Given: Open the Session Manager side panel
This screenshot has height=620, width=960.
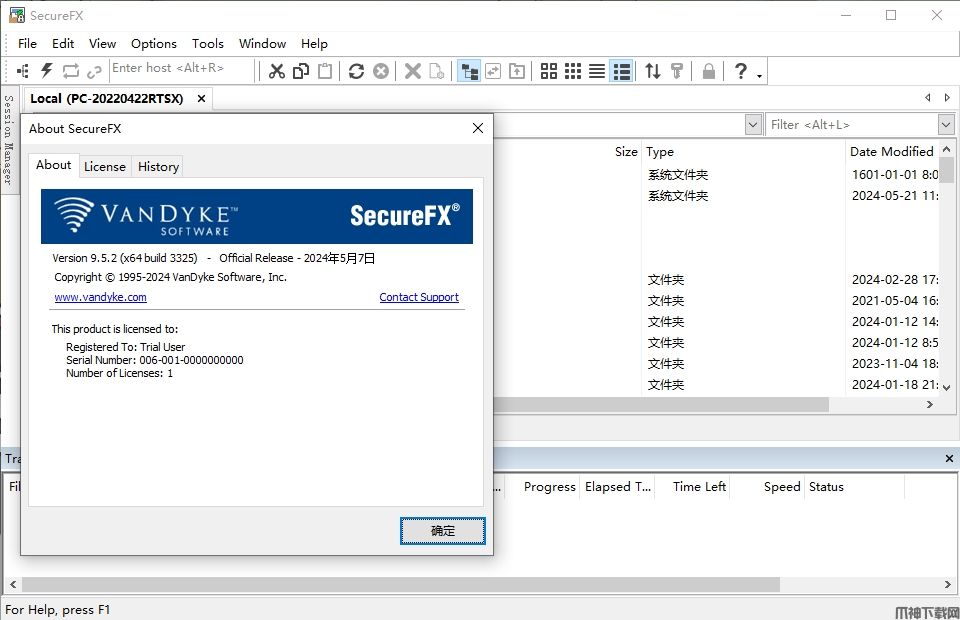Looking at the screenshot, I should click(8, 140).
